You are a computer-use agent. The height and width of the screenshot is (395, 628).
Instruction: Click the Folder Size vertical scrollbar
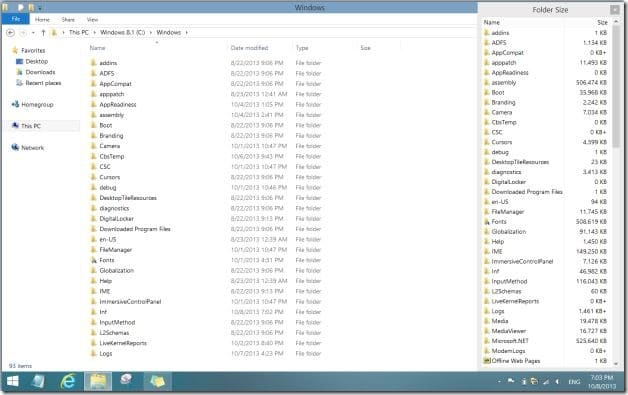[616, 86]
